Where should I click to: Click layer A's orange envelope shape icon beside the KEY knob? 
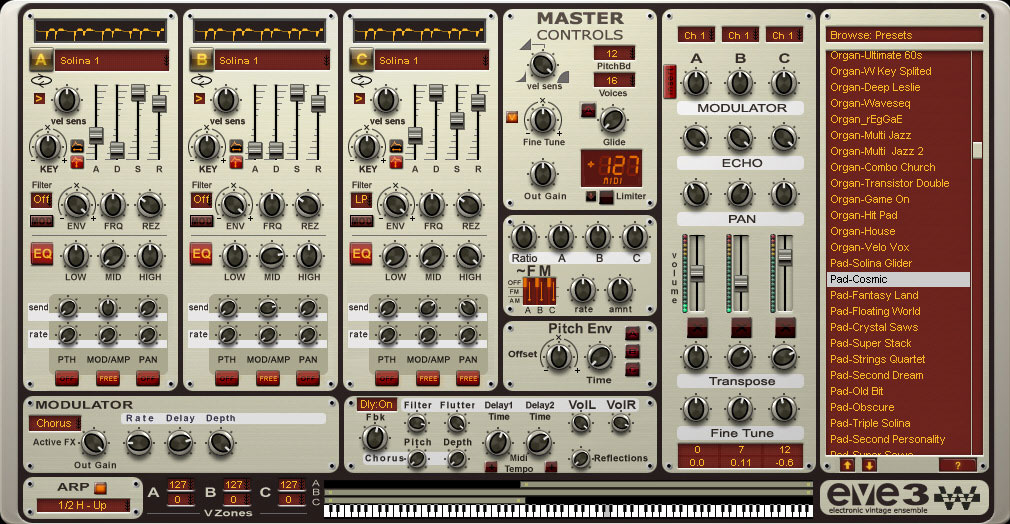pyautogui.click(x=77, y=146)
